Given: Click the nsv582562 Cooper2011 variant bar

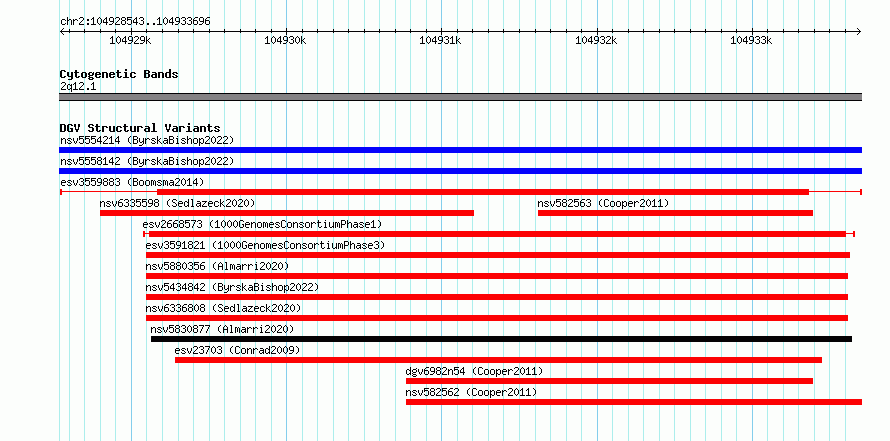Looking at the screenshot, I should click(634, 402).
